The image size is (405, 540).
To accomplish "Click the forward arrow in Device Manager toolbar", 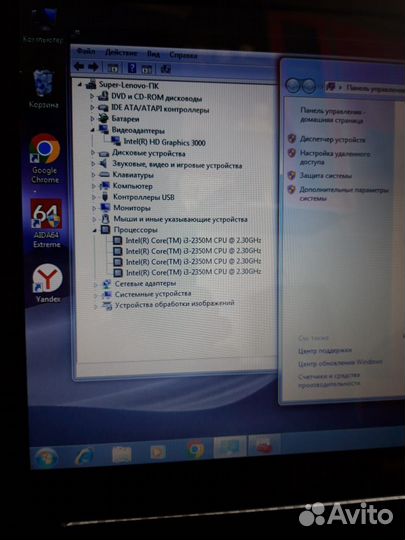I will [93, 66].
